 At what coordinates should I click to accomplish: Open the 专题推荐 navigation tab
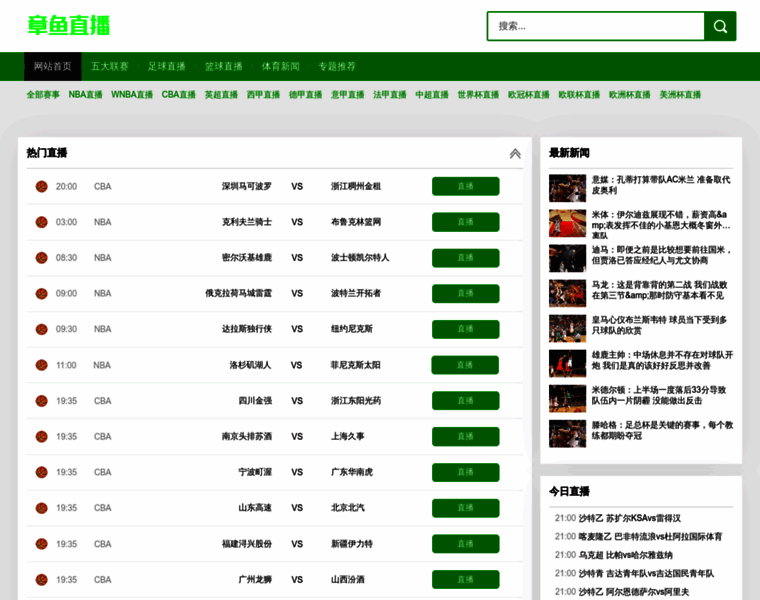coord(337,66)
